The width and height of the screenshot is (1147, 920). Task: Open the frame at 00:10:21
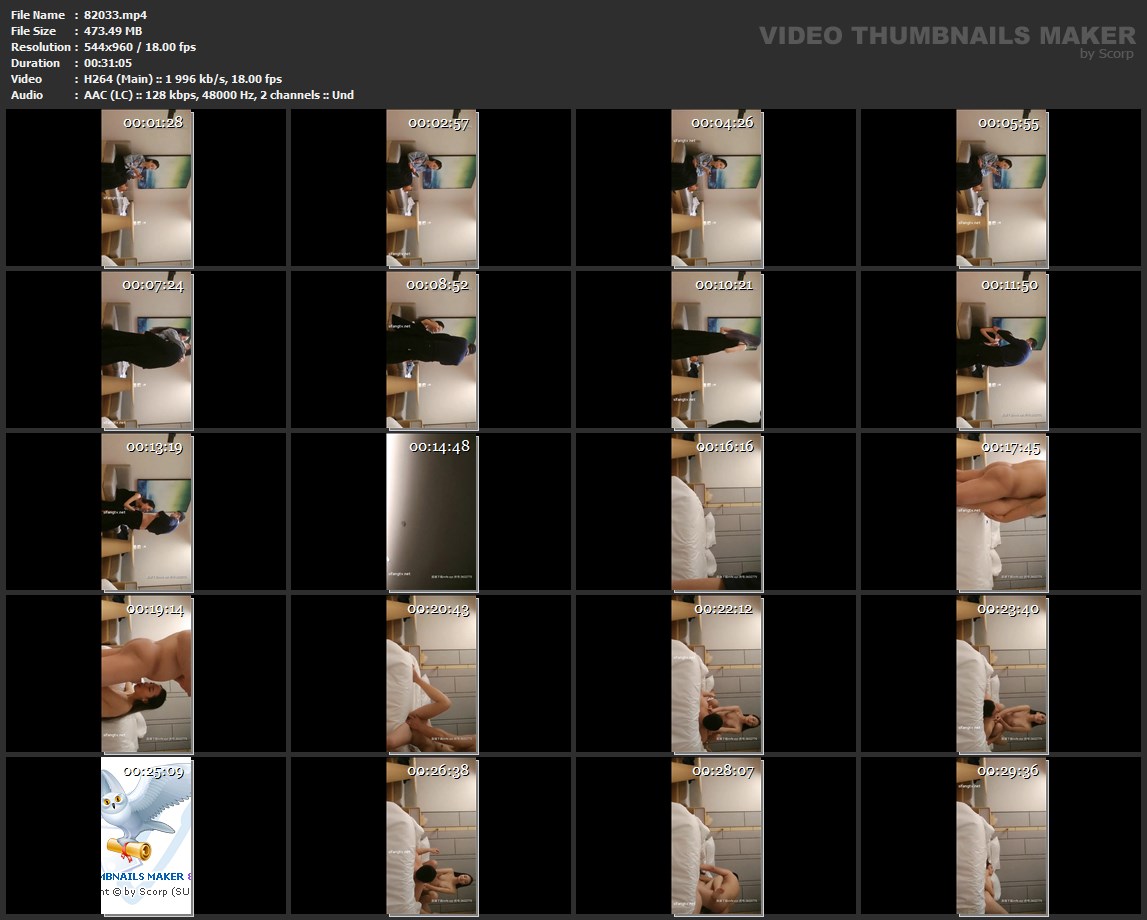717,350
